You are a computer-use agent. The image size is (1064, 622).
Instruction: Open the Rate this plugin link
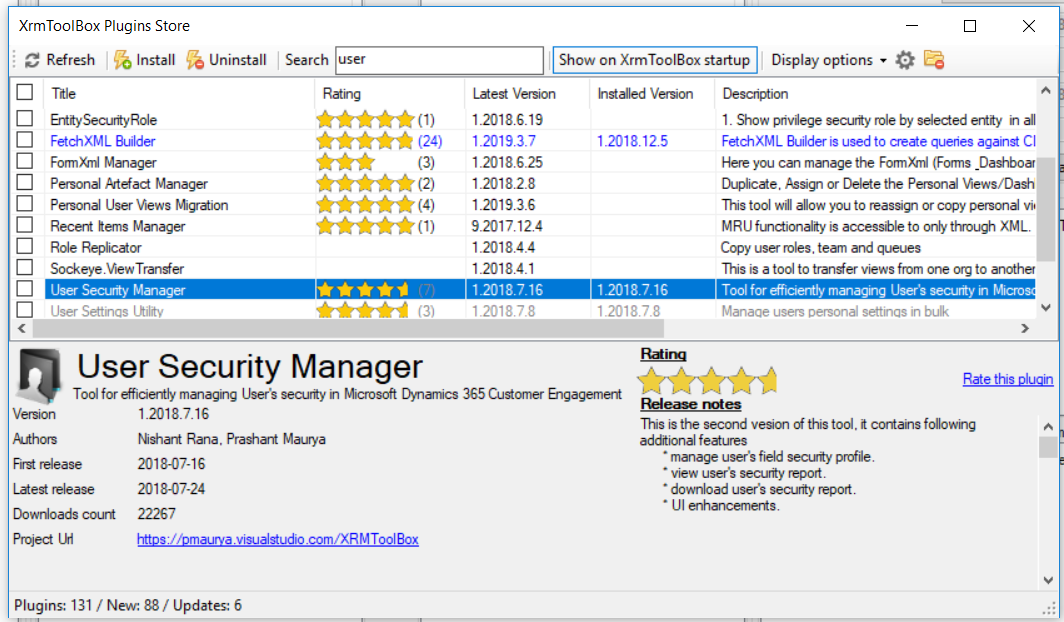pos(1007,379)
